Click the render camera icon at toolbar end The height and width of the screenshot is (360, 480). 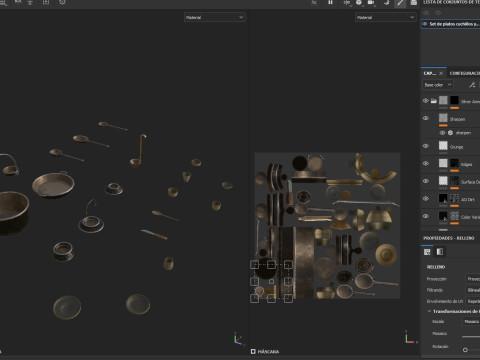pyautogui.click(x=414, y=2)
